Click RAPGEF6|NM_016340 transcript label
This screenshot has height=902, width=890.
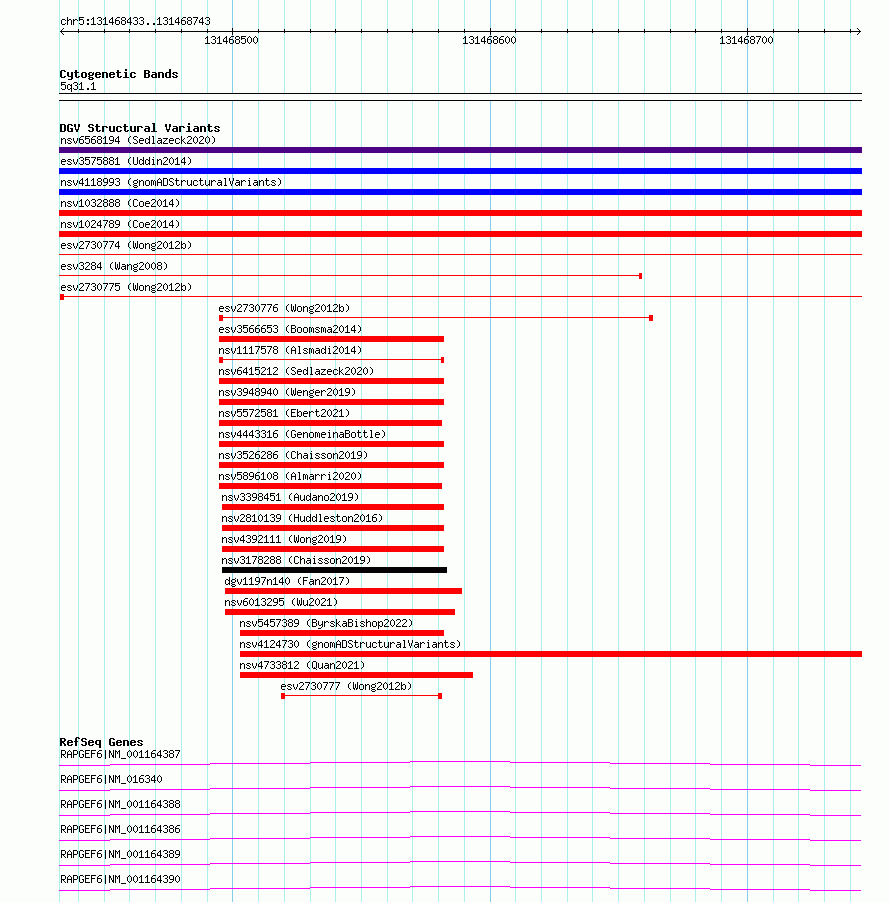click(111, 779)
